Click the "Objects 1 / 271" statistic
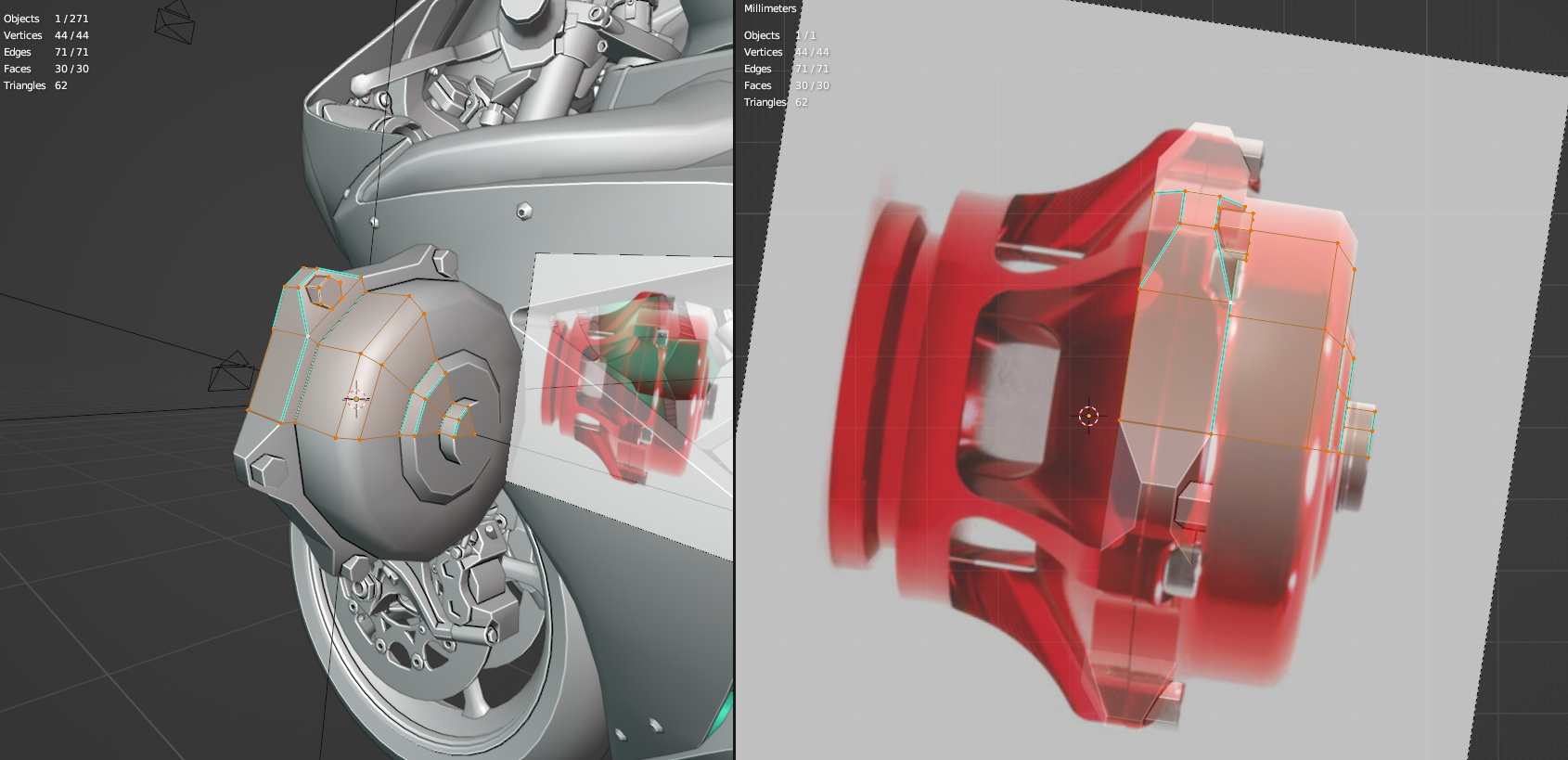The height and width of the screenshot is (760, 1568). tap(46, 19)
